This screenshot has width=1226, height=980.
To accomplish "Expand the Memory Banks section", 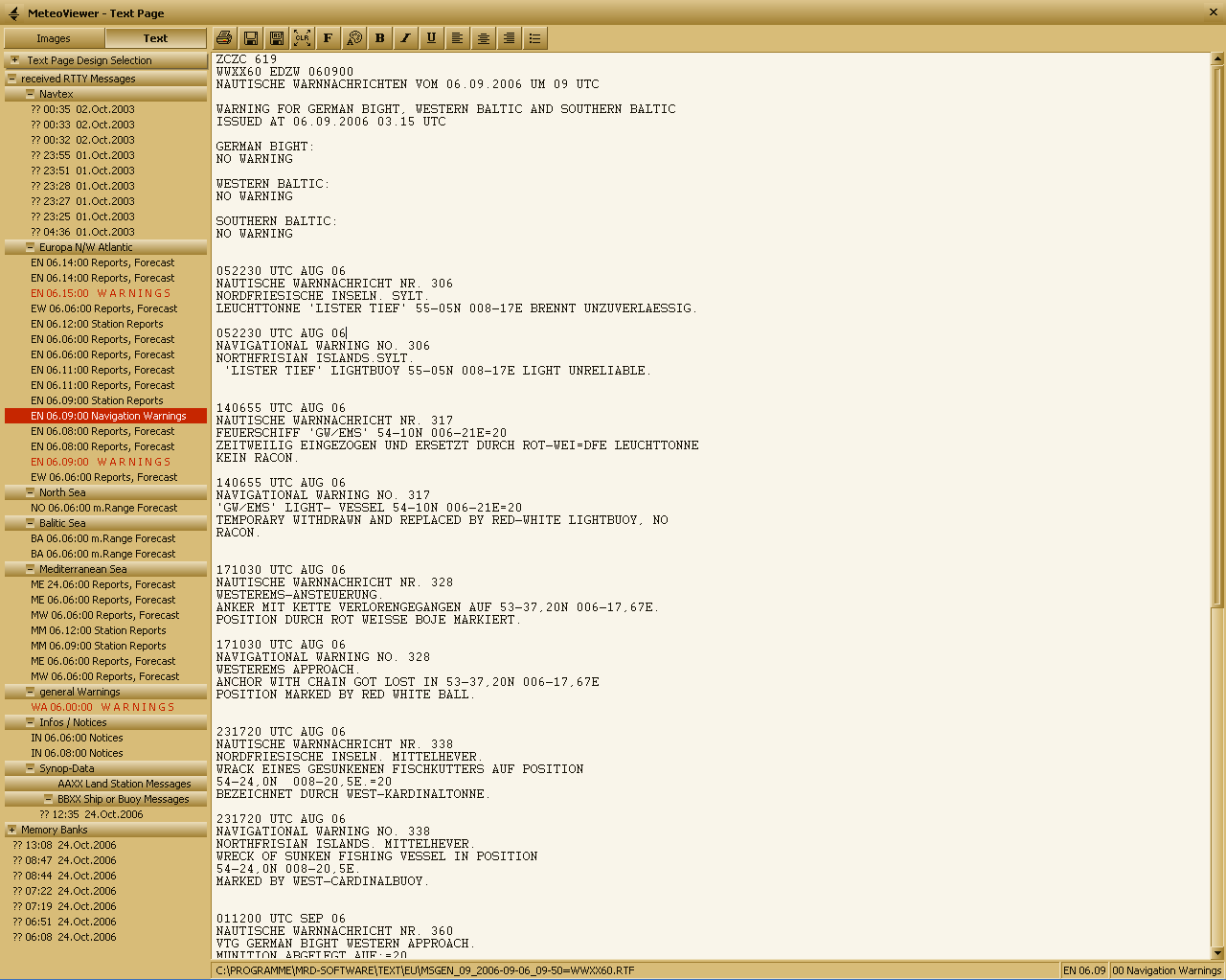I will (11, 830).
